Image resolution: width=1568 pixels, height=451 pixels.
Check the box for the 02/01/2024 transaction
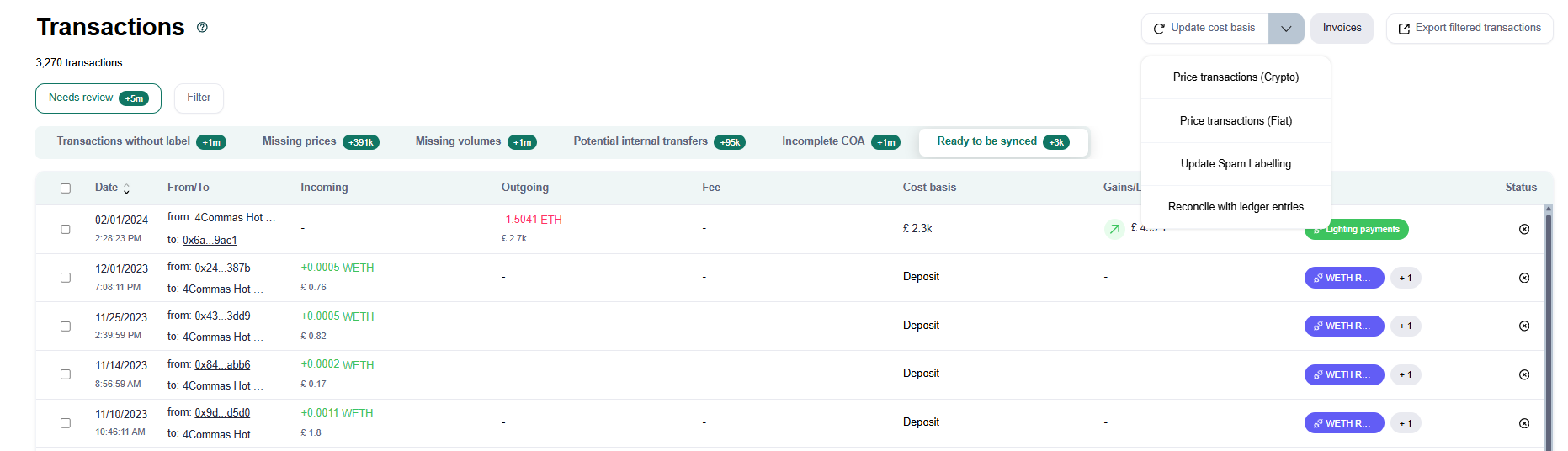point(66,229)
